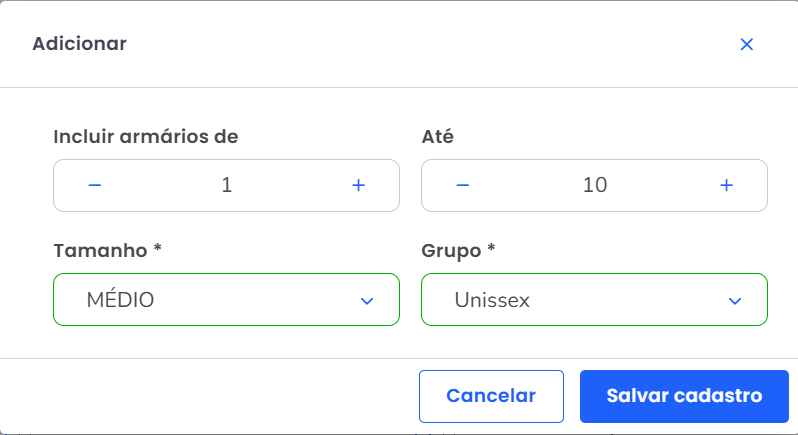The height and width of the screenshot is (435, 798).
Task: Focus the Até number field showing 10
Action: pos(595,185)
